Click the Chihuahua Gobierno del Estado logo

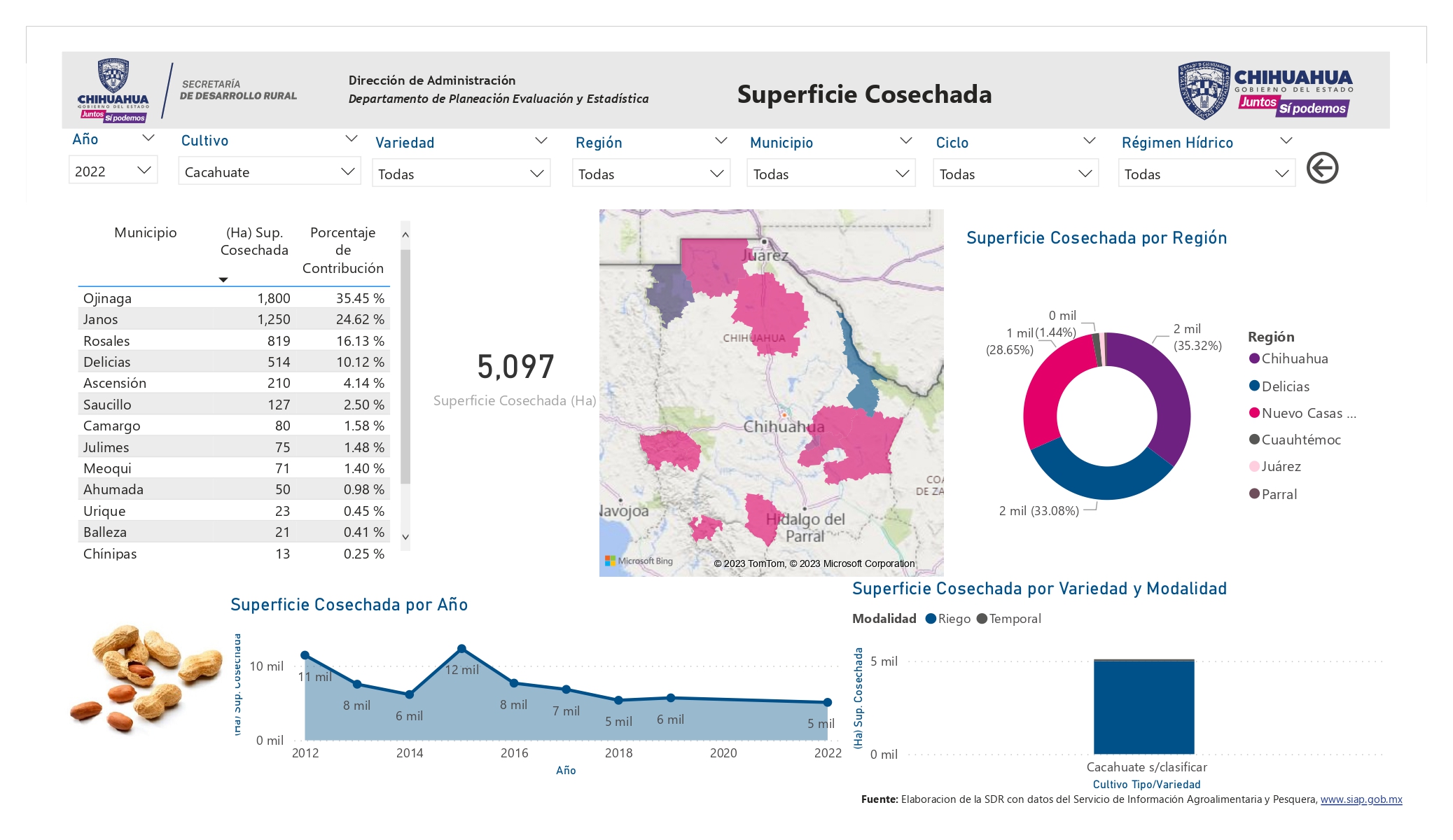(x=1265, y=90)
